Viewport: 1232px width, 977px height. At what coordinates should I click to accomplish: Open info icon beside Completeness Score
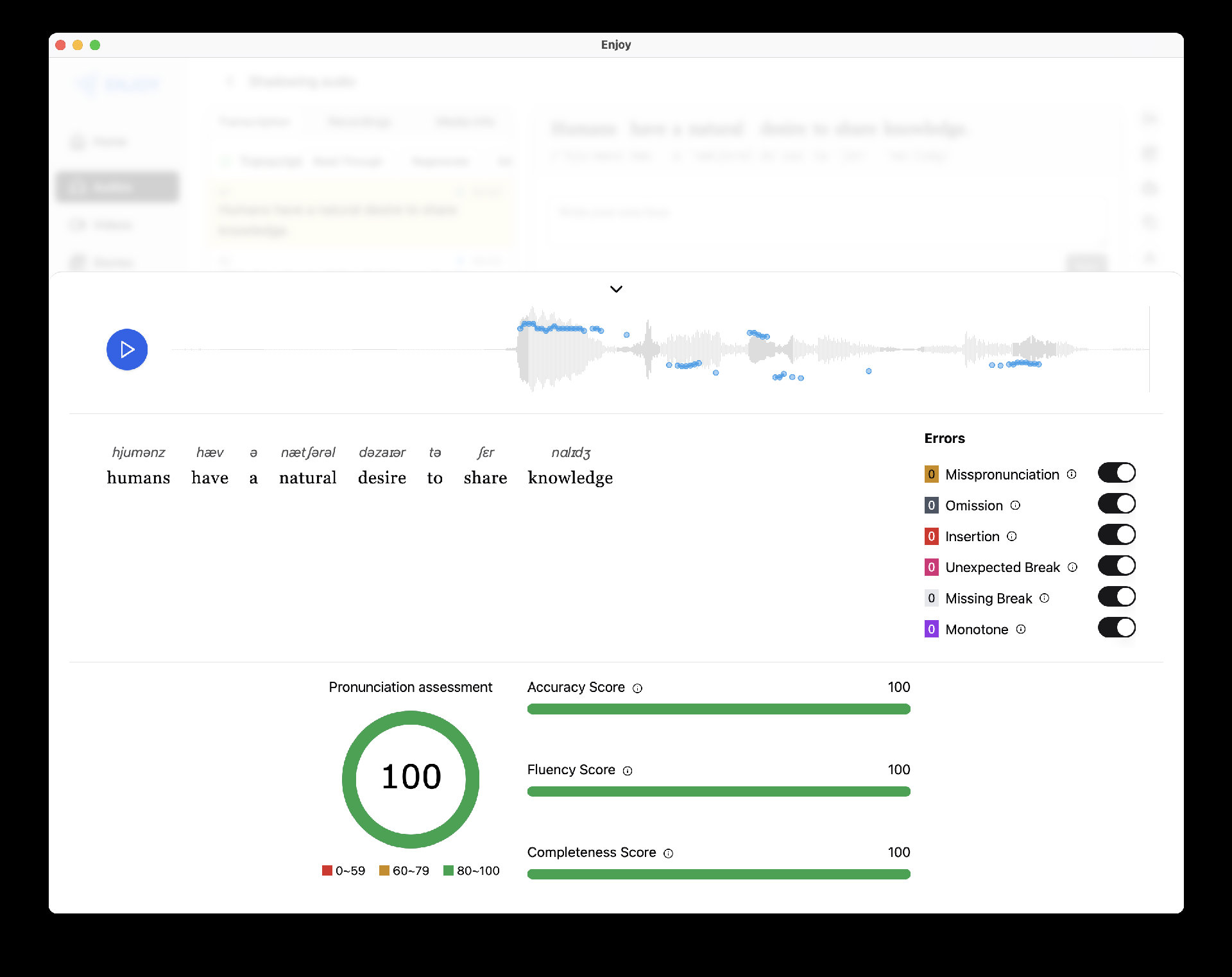click(x=668, y=853)
